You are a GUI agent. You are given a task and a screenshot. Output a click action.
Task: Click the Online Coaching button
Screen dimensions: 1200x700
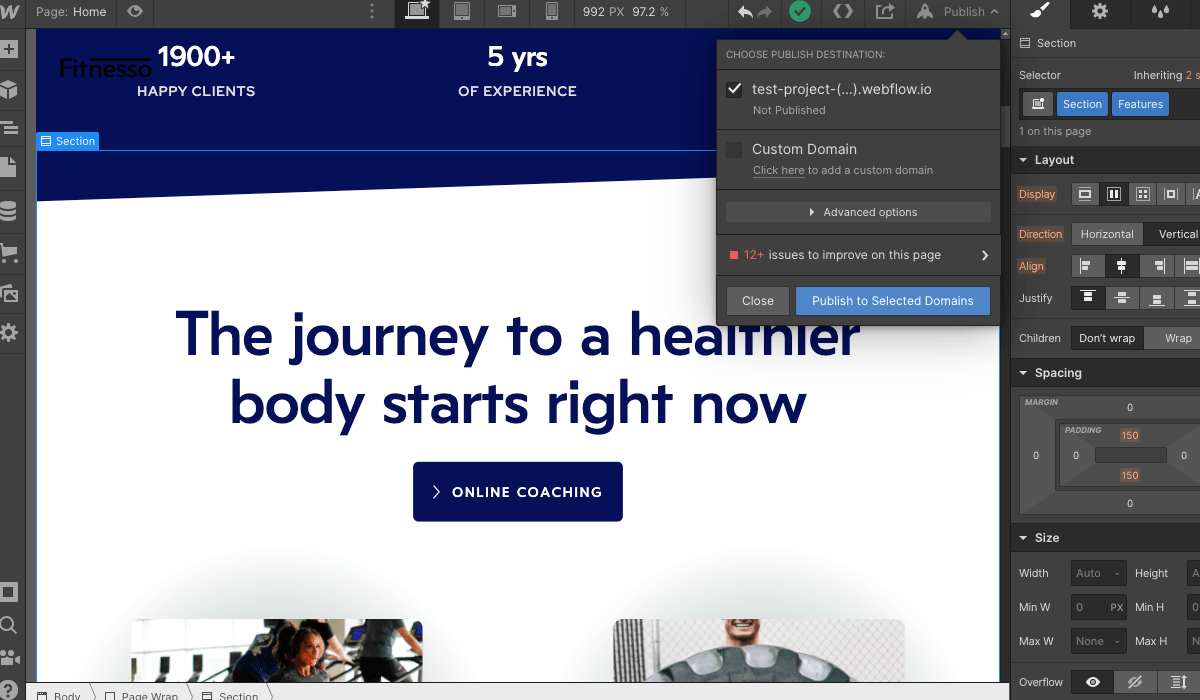[518, 492]
